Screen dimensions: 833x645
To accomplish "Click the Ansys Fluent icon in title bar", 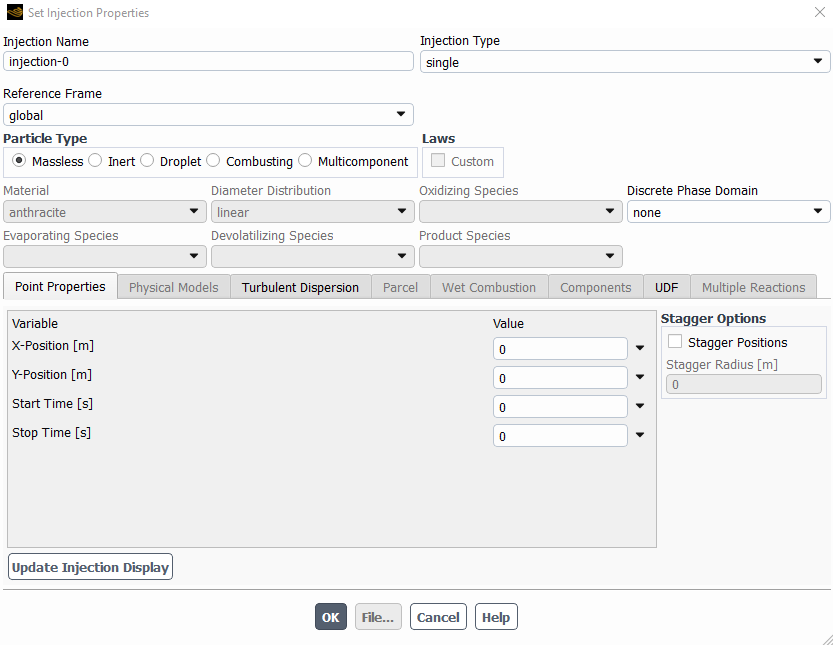I will click(x=14, y=13).
